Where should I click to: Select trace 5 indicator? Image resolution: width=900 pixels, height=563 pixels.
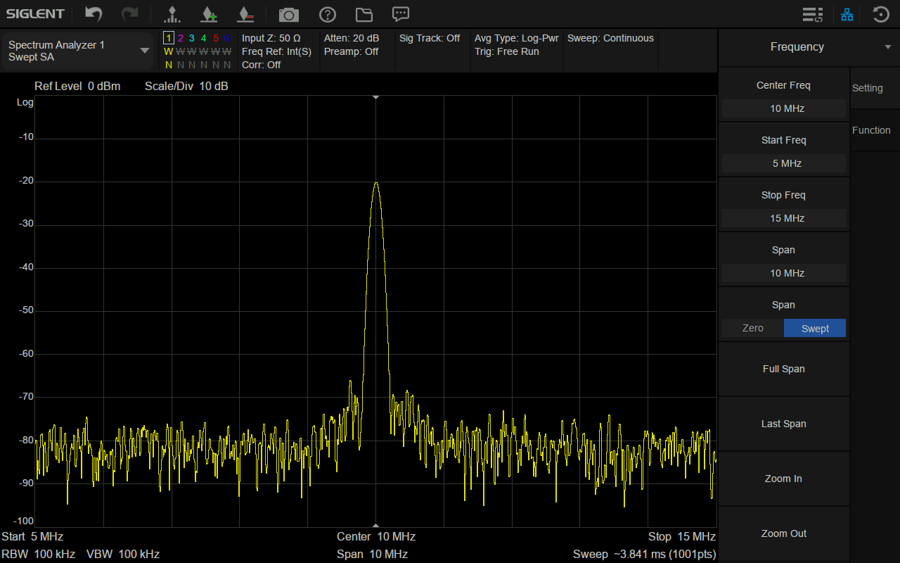(216, 38)
